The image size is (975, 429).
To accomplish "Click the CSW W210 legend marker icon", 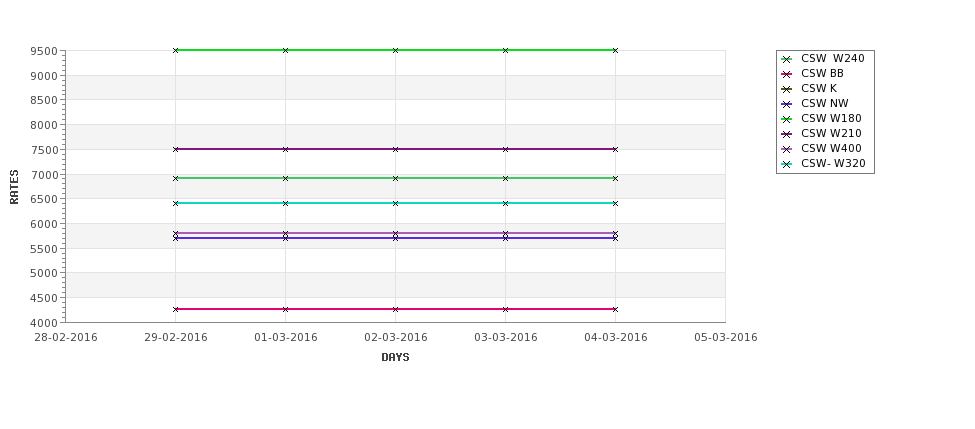I will point(786,134).
